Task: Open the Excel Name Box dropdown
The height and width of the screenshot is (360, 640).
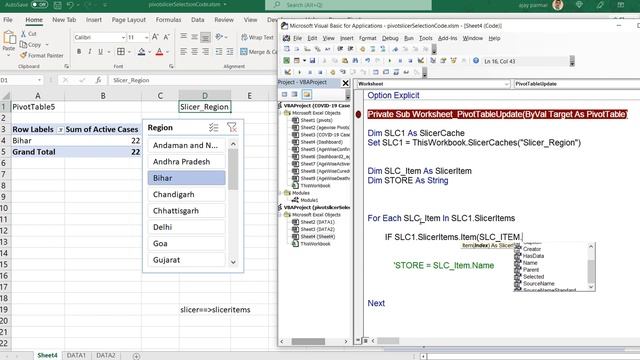Action: click(x=39, y=80)
